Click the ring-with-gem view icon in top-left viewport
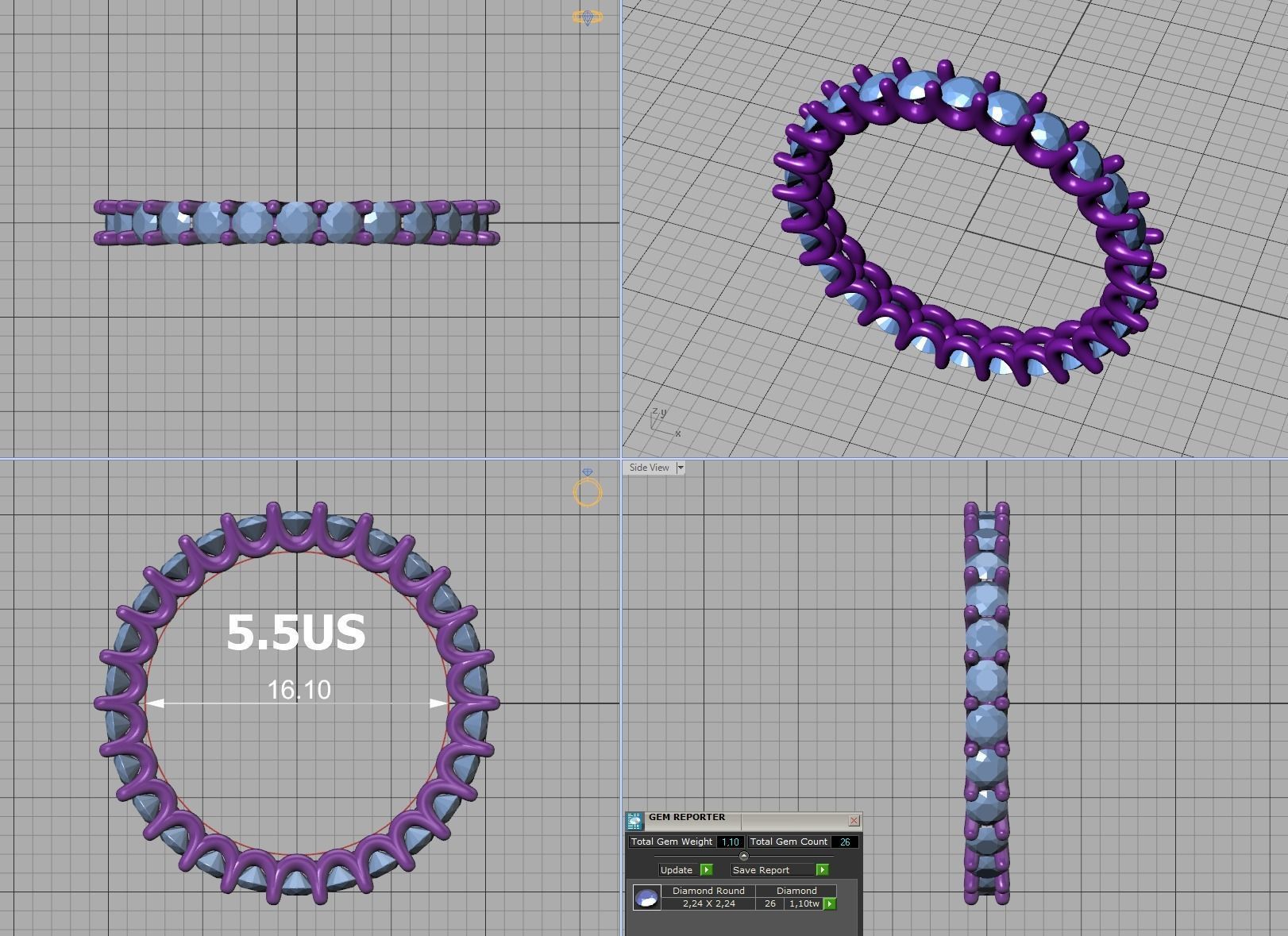 (588, 17)
